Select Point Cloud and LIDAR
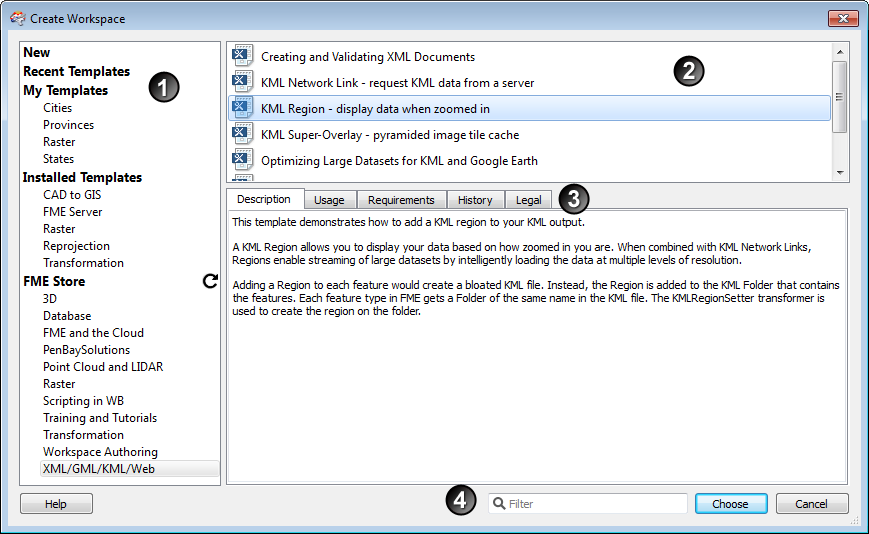The width and height of the screenshot is (869, 534). coord(103,367)
